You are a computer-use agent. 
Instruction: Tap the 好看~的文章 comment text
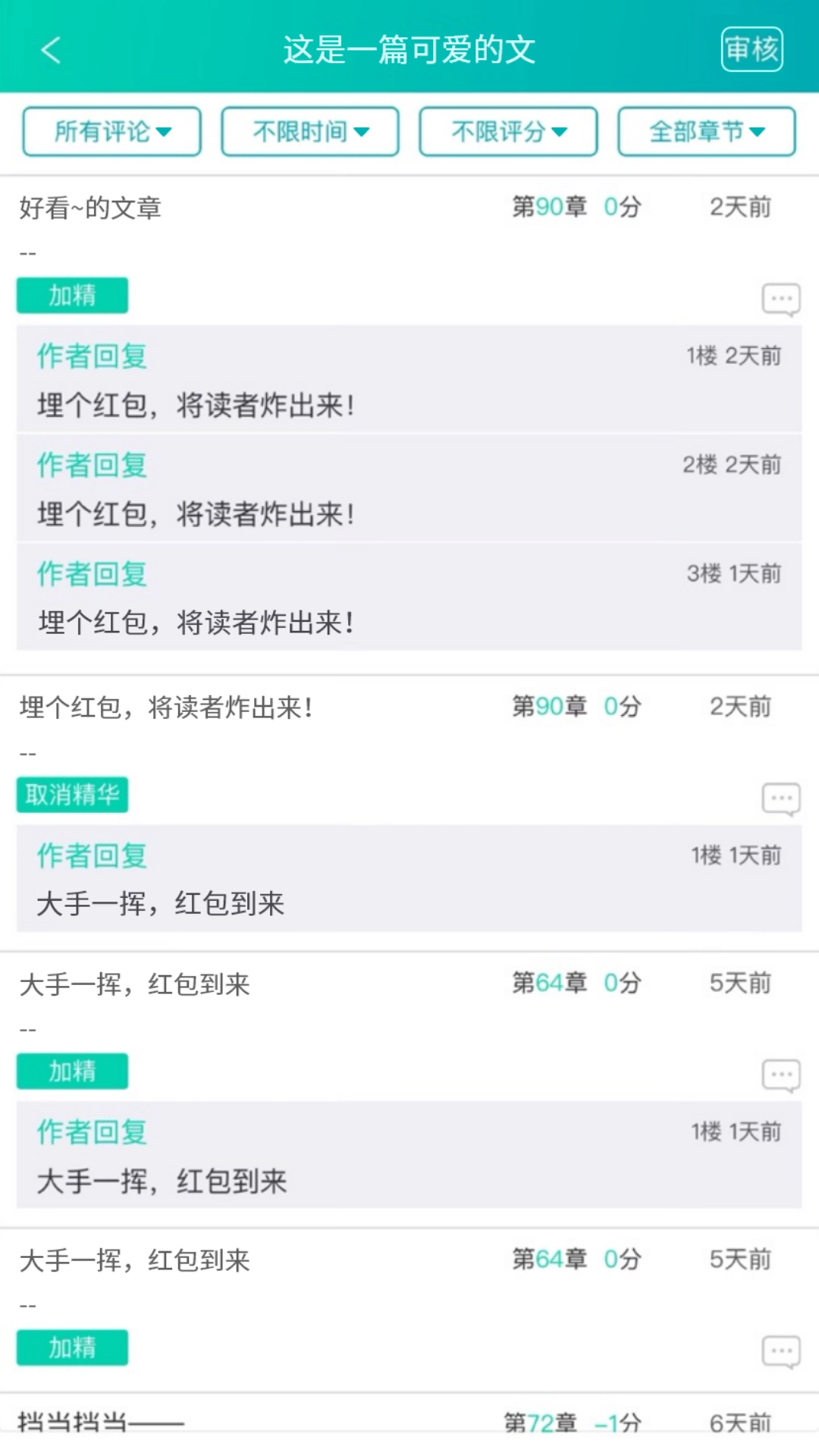coord(91,208)
